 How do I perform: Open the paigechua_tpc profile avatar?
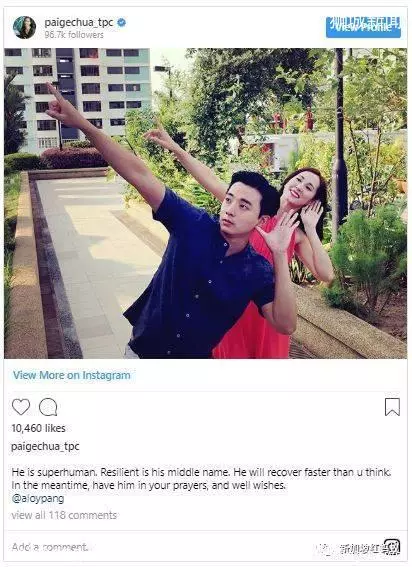(24, 27)
